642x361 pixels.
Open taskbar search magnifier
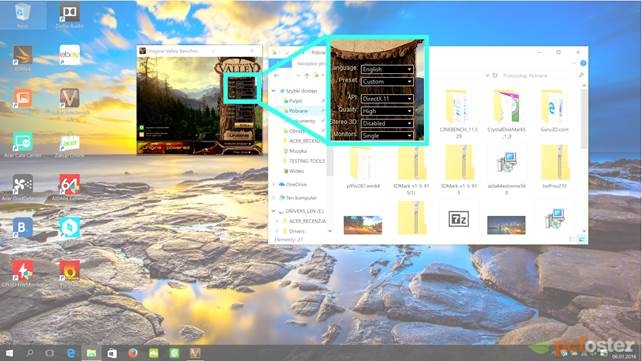tap(29, 353)
